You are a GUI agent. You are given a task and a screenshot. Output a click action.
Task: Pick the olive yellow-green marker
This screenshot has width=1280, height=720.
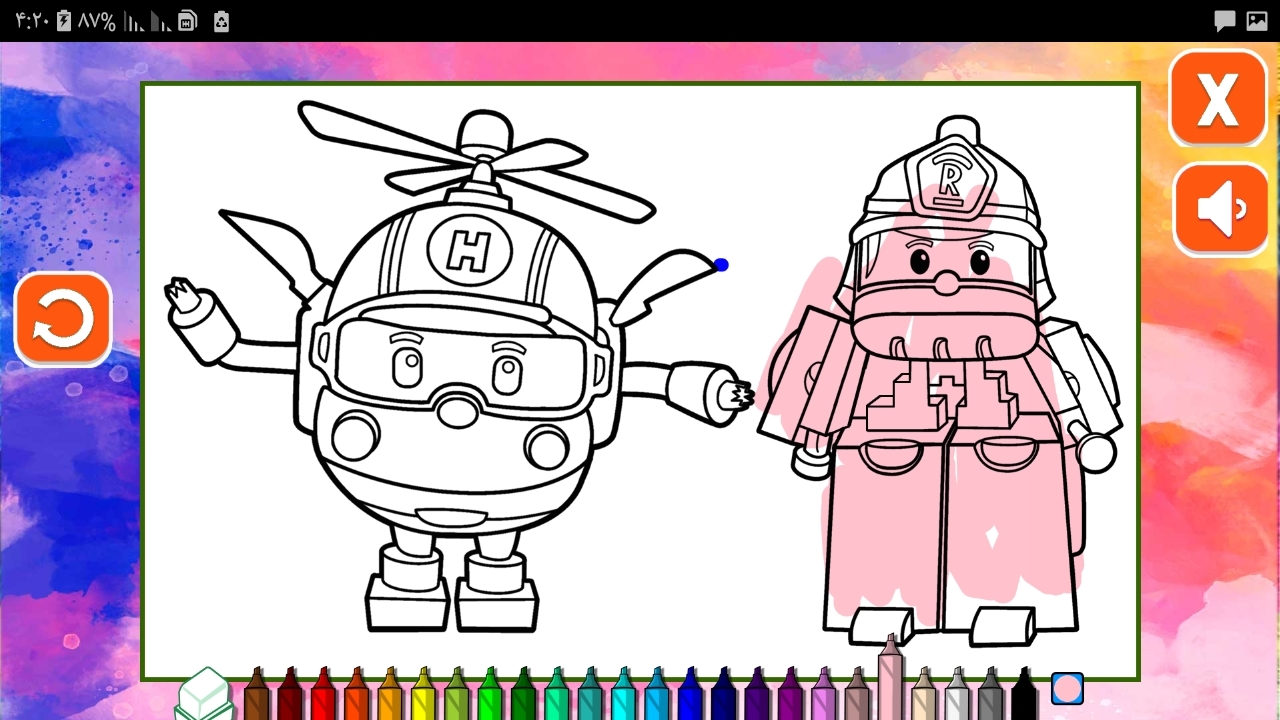click(456, 694)
